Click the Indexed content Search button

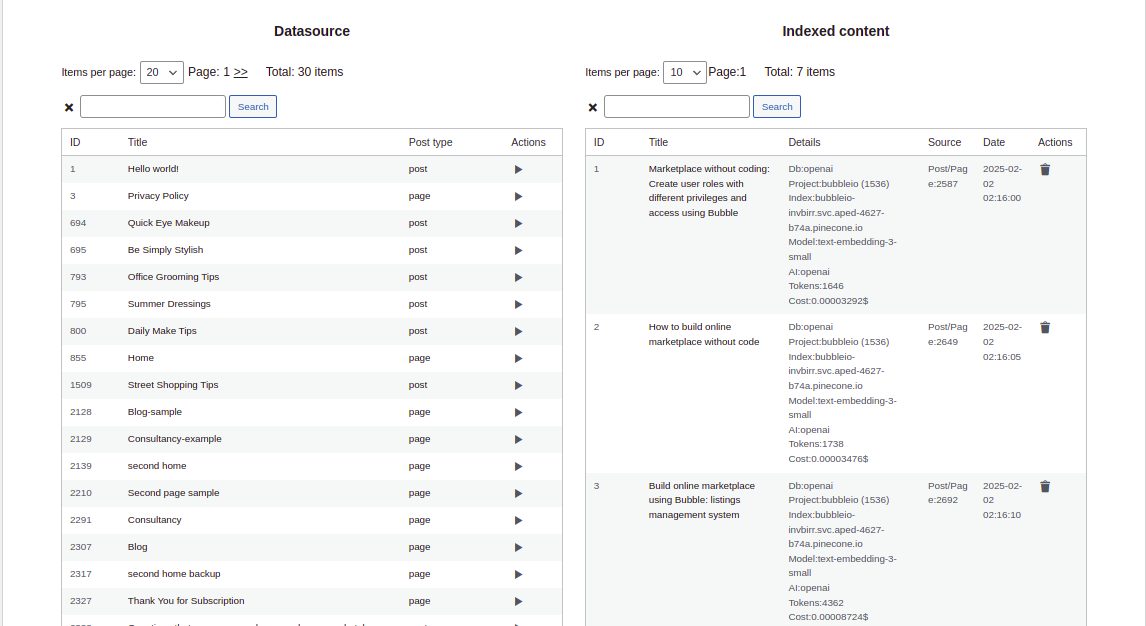tap(777, 107)
